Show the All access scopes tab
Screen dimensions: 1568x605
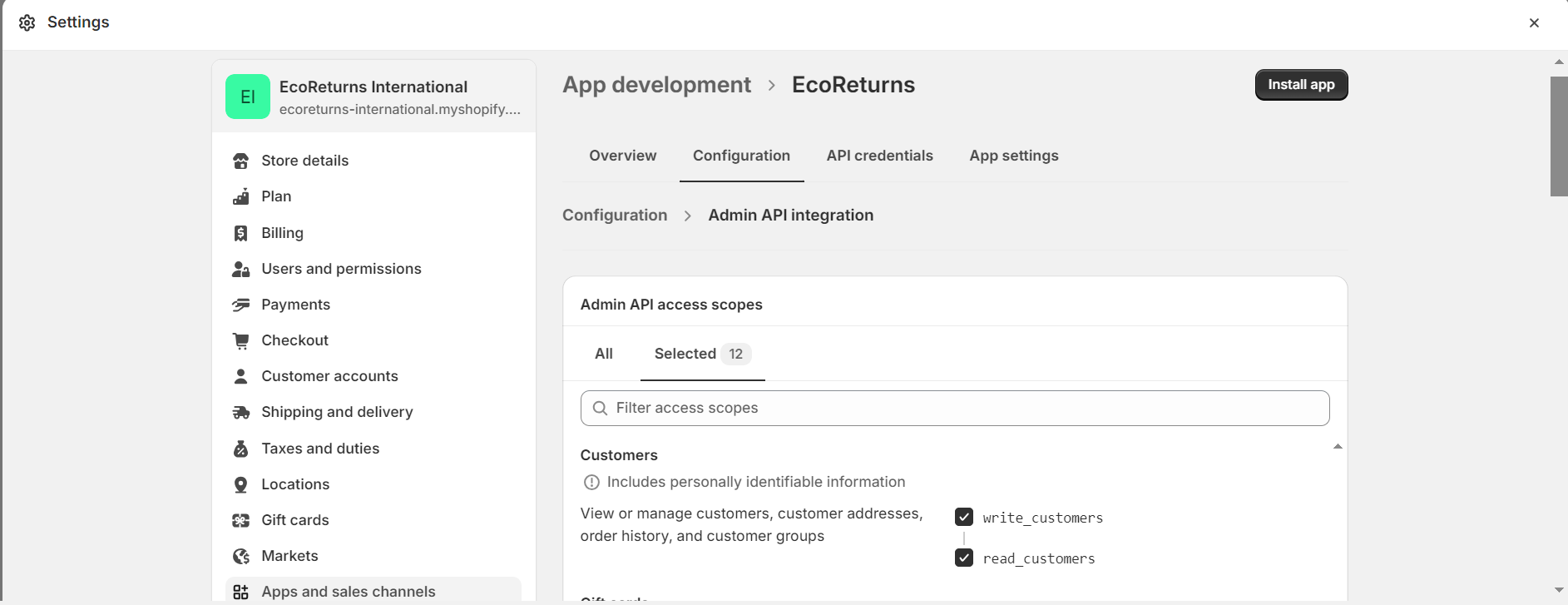click(604, 354)
